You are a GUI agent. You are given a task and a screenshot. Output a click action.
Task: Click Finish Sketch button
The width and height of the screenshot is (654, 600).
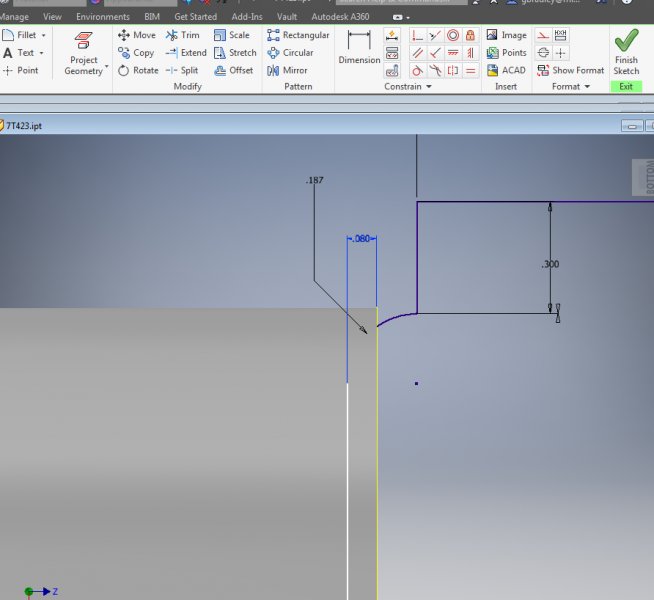click(626, 52)
